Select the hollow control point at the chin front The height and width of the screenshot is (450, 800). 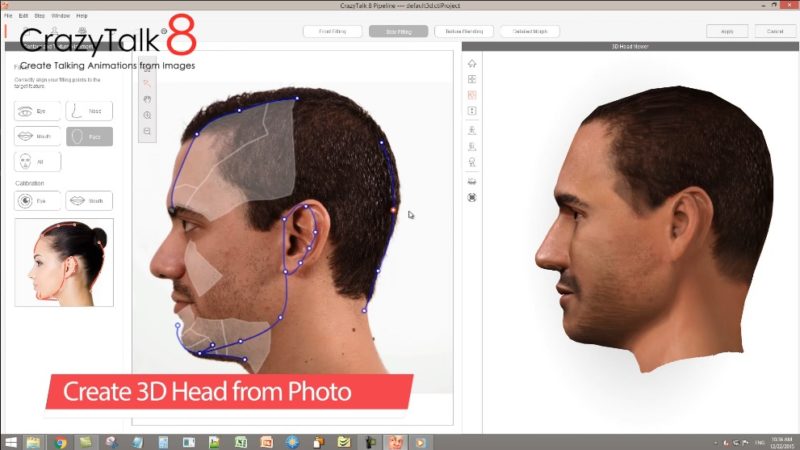178,325
